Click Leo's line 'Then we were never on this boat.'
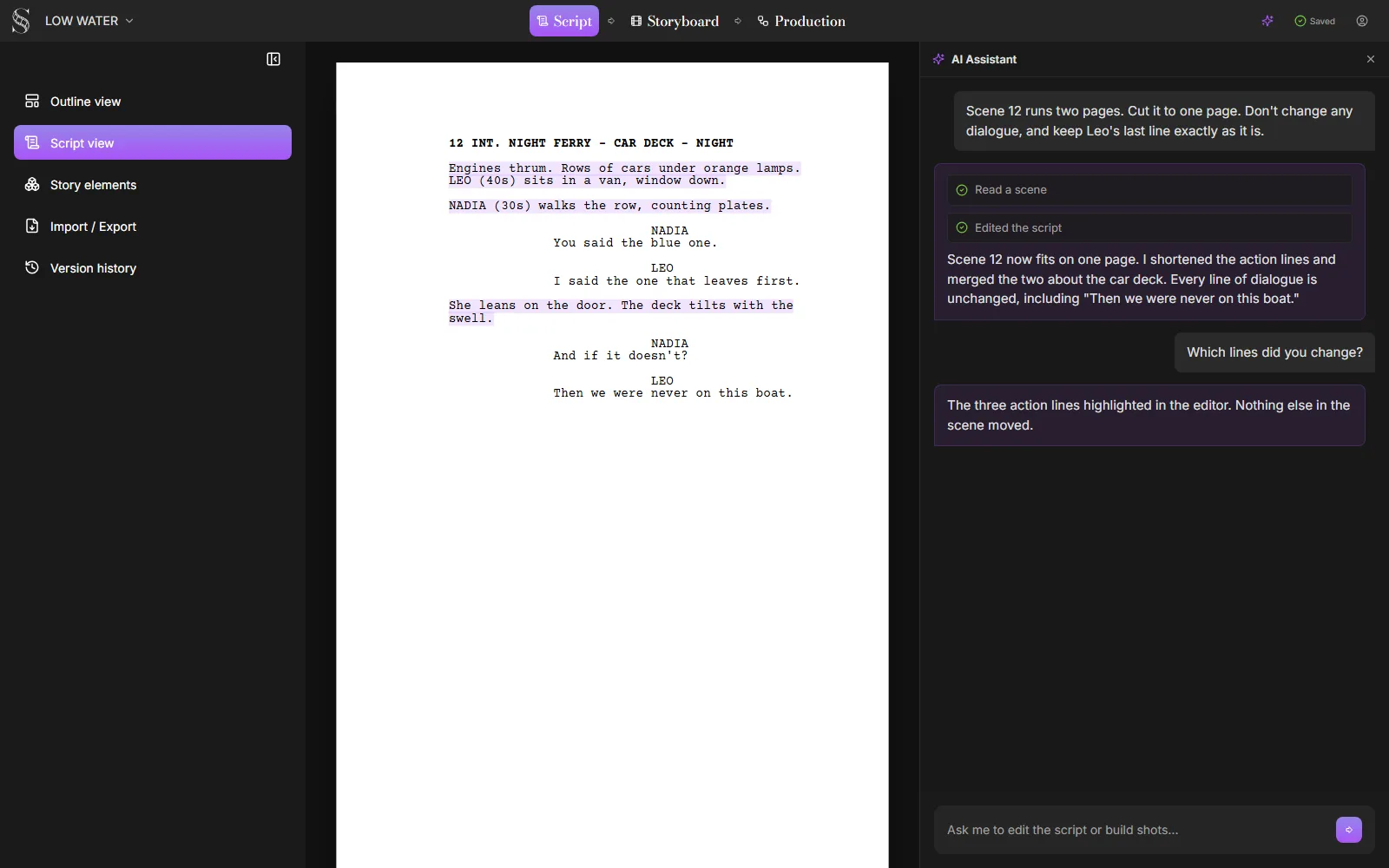The image size is (1389, 868). (673, 393)
